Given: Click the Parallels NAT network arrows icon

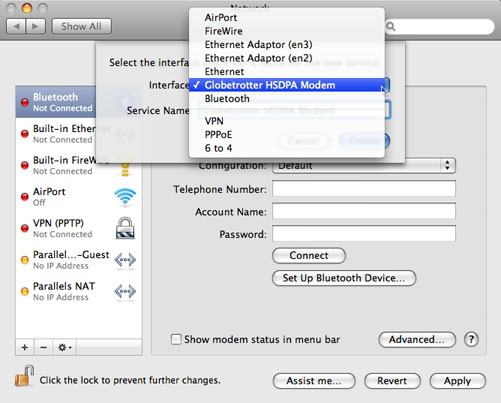Looking at the screenshot, I should (125, 291).
